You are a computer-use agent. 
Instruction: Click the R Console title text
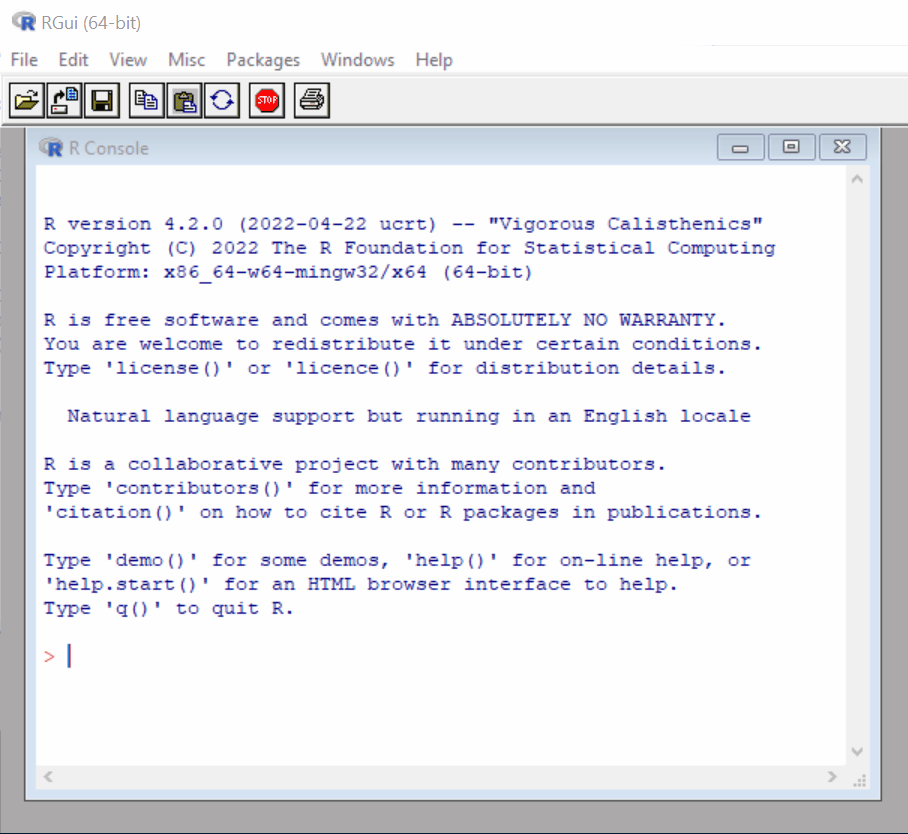pos(109,148)
